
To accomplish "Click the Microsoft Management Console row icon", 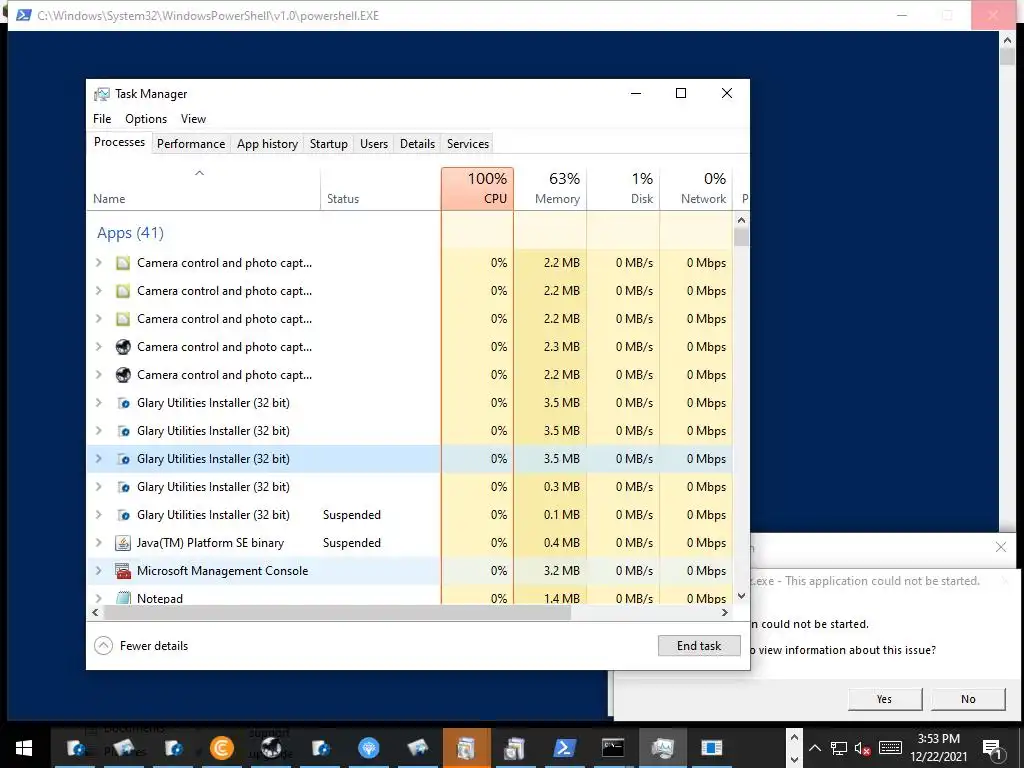I will 123,571.
